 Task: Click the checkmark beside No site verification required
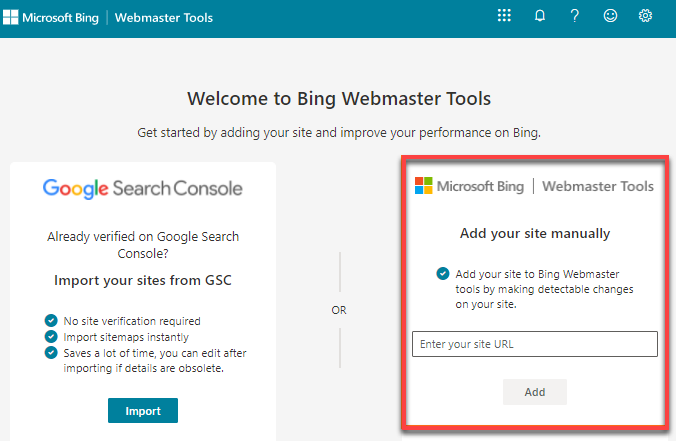coord(51,321)
